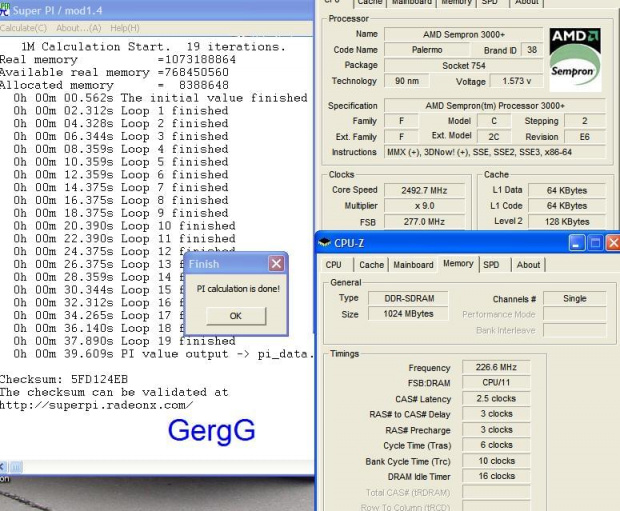The image size is (620, 511).
Task: Click the Voltage value 1.573 v
Action: 517,81
